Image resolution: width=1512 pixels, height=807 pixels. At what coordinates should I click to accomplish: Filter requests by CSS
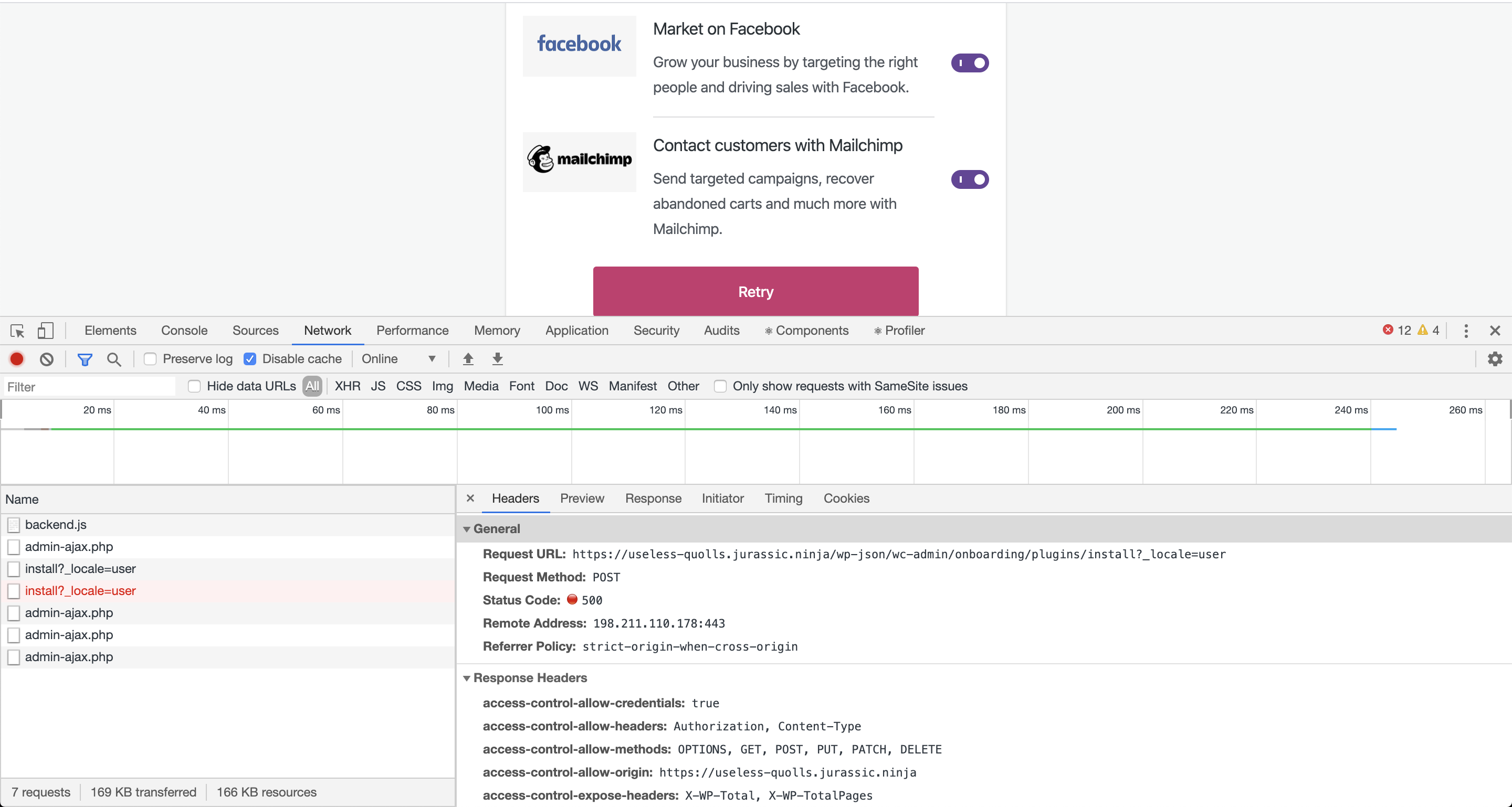pyautogui.click(x=408, y=387)
